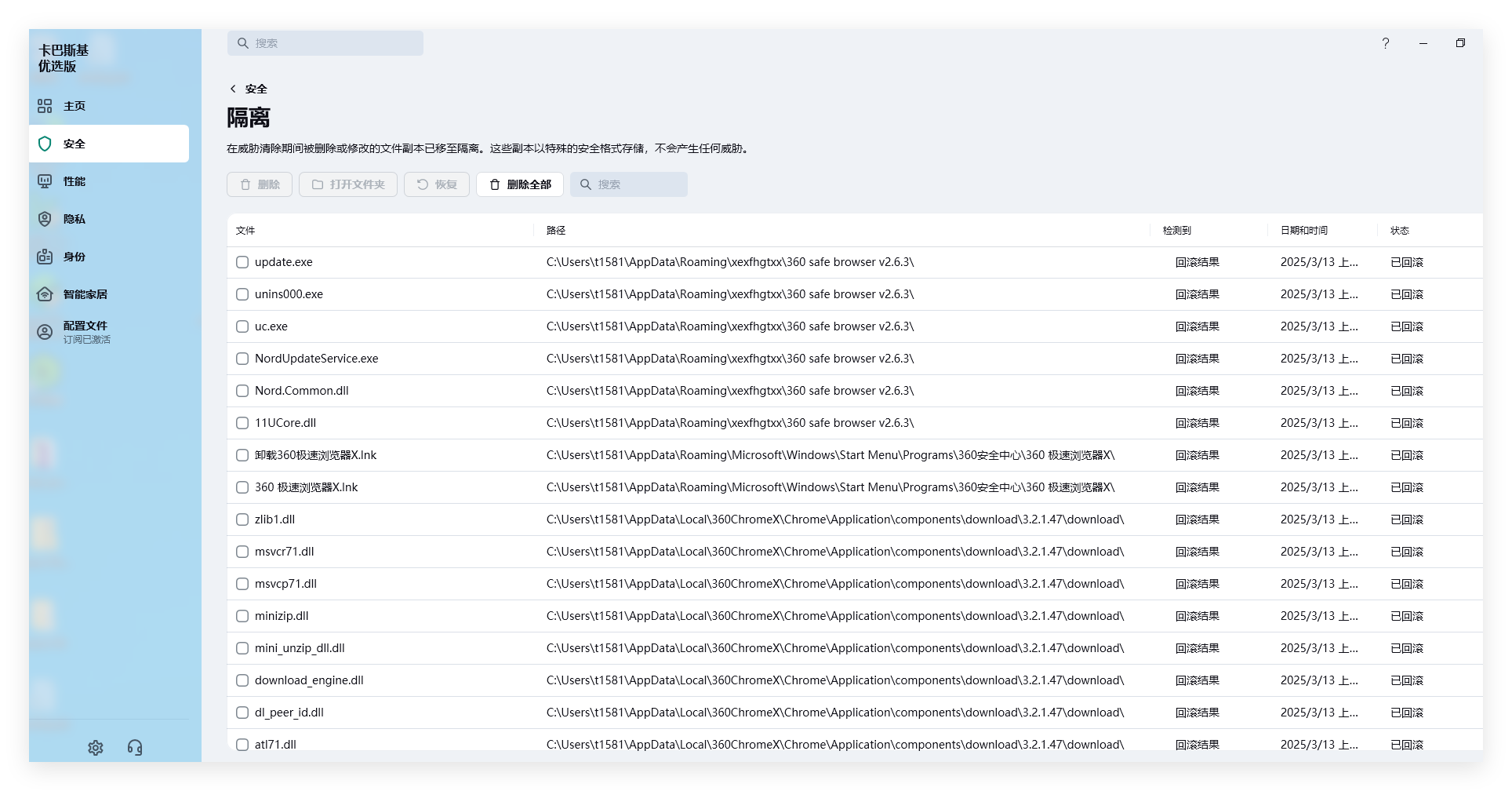Viewport: 1512px width, 791px height.
Task: Click the 打开文件夹 button
Action: pyautogui.click(x=348, y=184)
